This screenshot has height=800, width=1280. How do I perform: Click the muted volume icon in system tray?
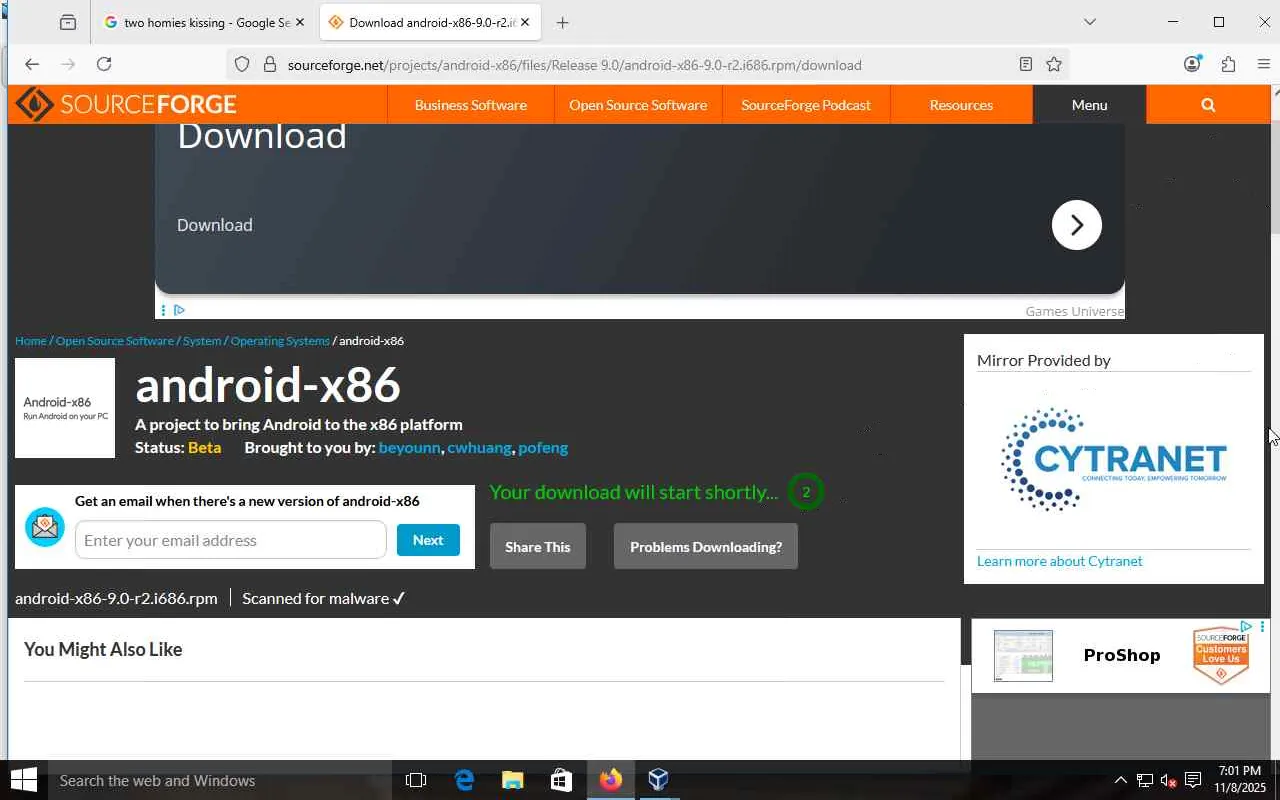pyautogui.click(x=1168, y=780)
